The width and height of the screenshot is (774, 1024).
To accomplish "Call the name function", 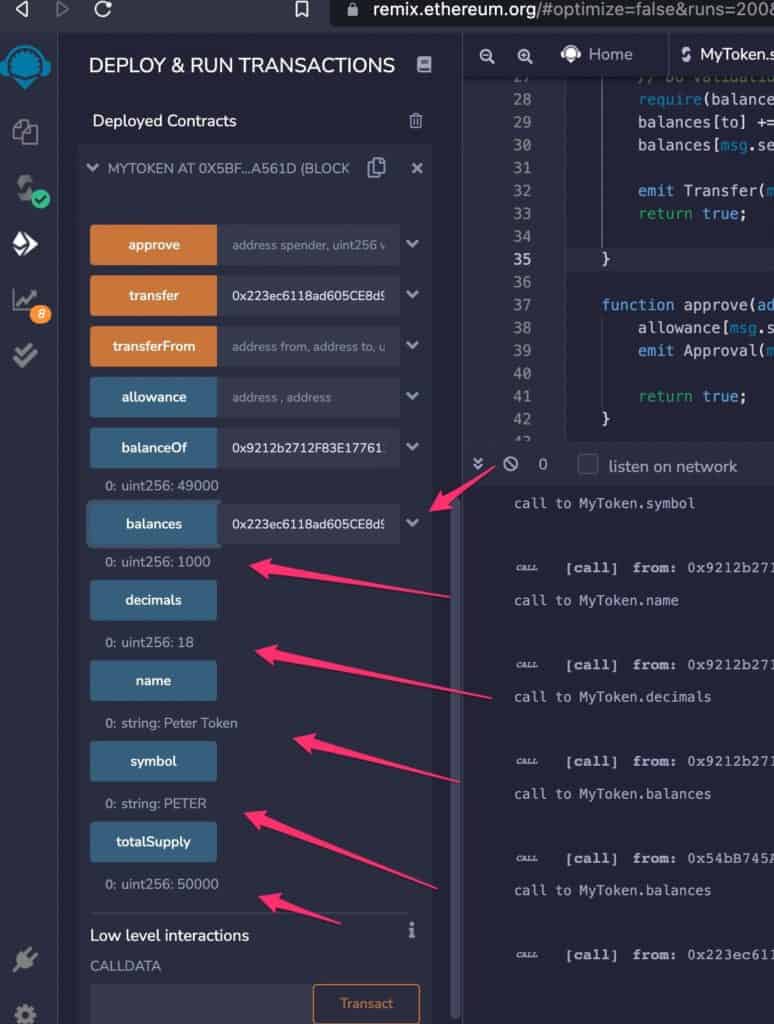I will pyautogui.click(x=153, y=680).
